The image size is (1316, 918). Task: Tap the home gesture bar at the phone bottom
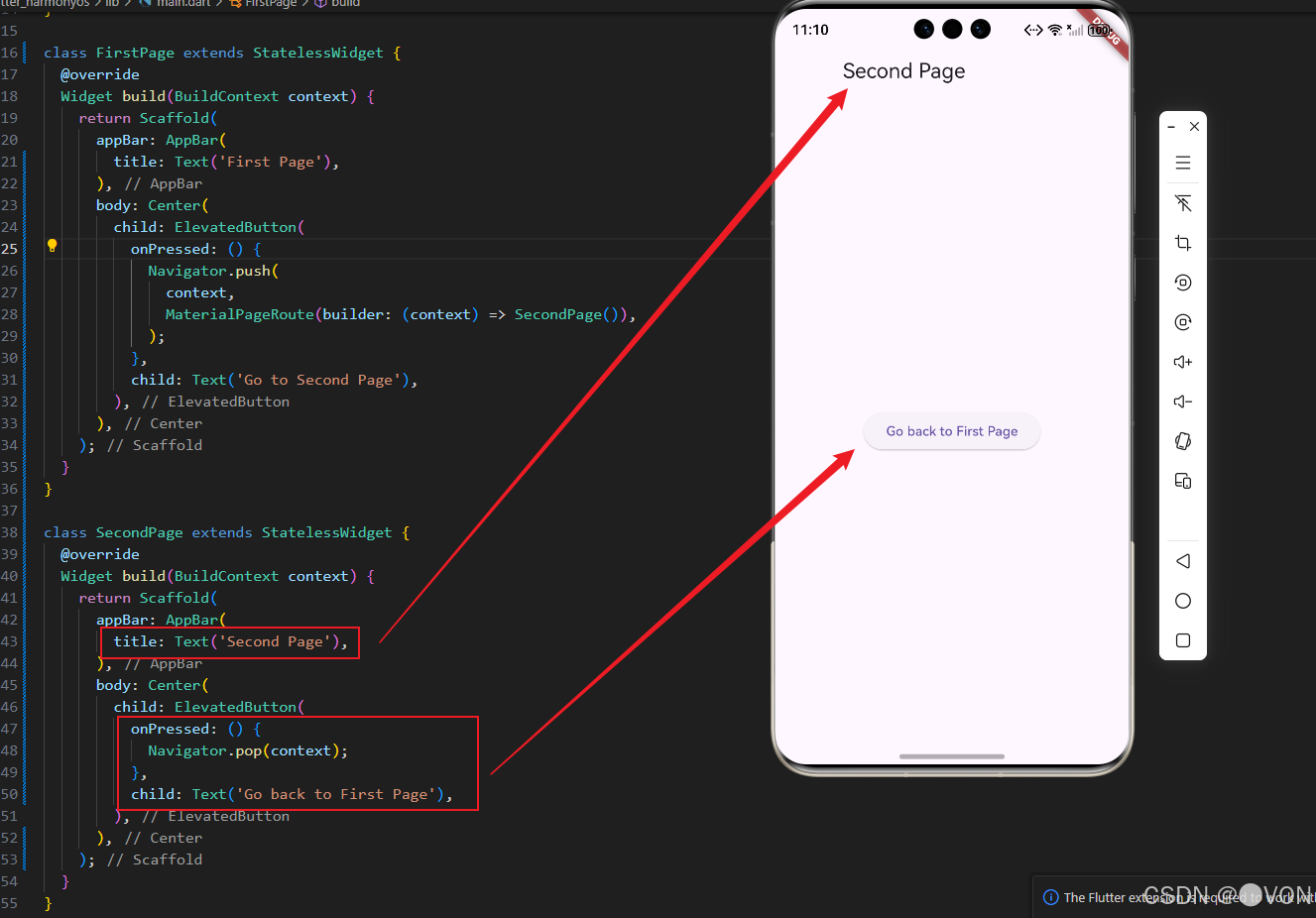tap(952, 756)
